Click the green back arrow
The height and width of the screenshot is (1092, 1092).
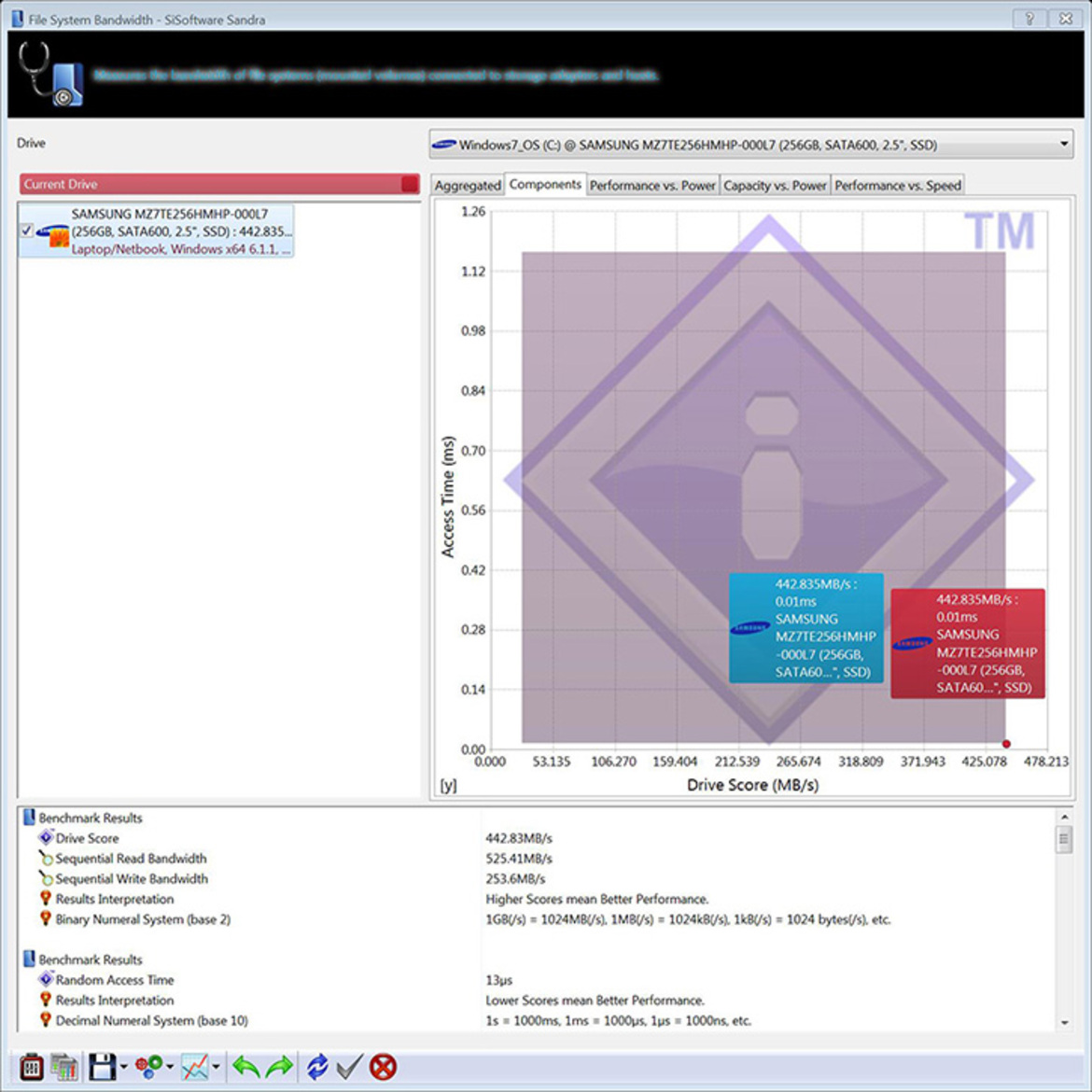(246, 1067)
